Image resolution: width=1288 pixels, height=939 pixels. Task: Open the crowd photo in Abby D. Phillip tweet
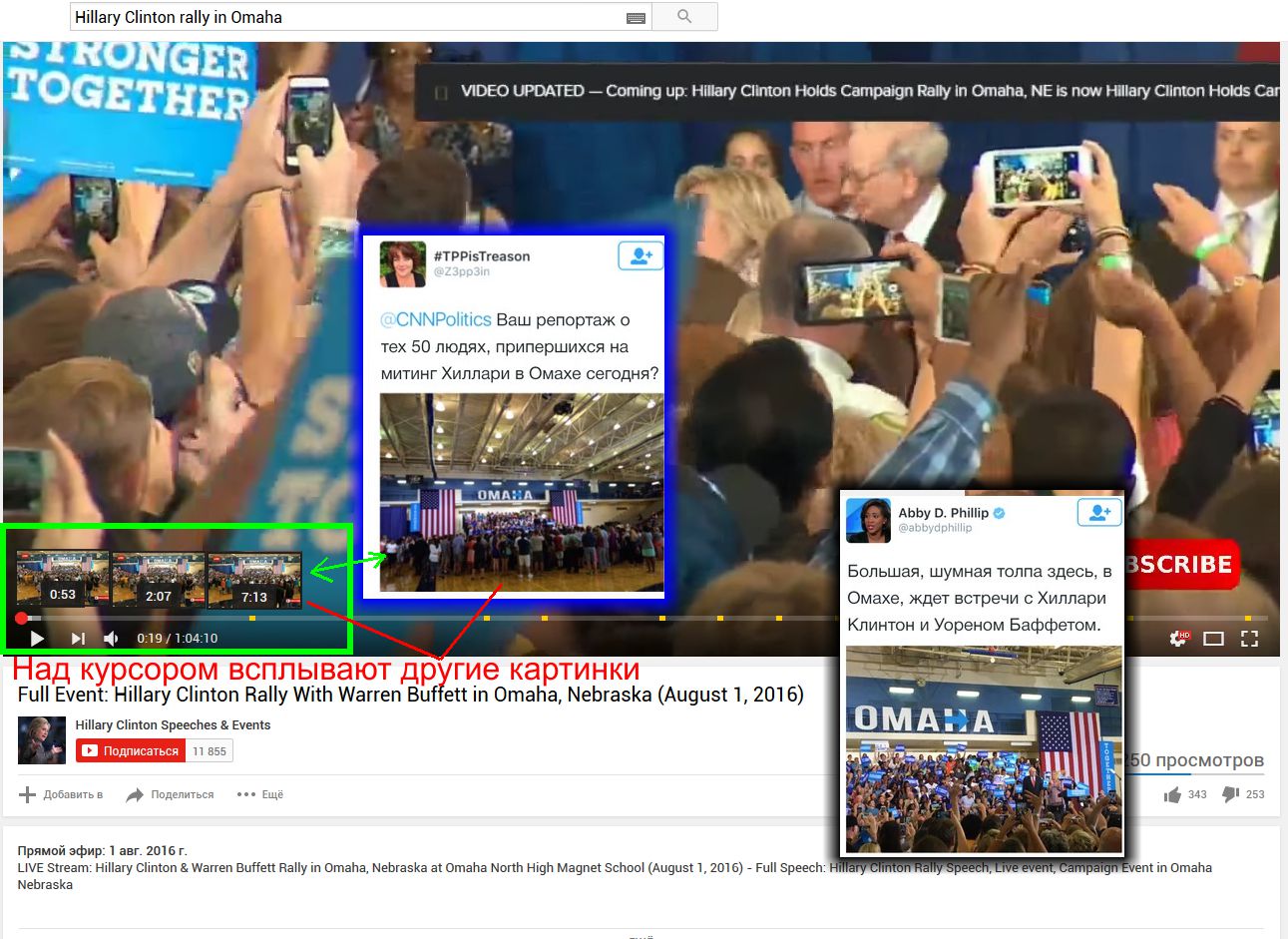click(x=984, y=749)
